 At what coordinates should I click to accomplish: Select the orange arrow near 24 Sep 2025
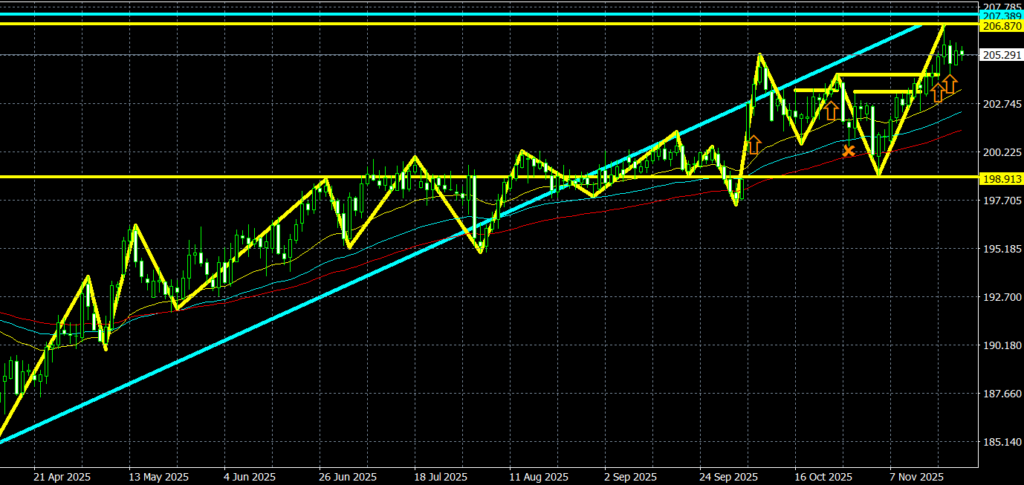(753, 144)
